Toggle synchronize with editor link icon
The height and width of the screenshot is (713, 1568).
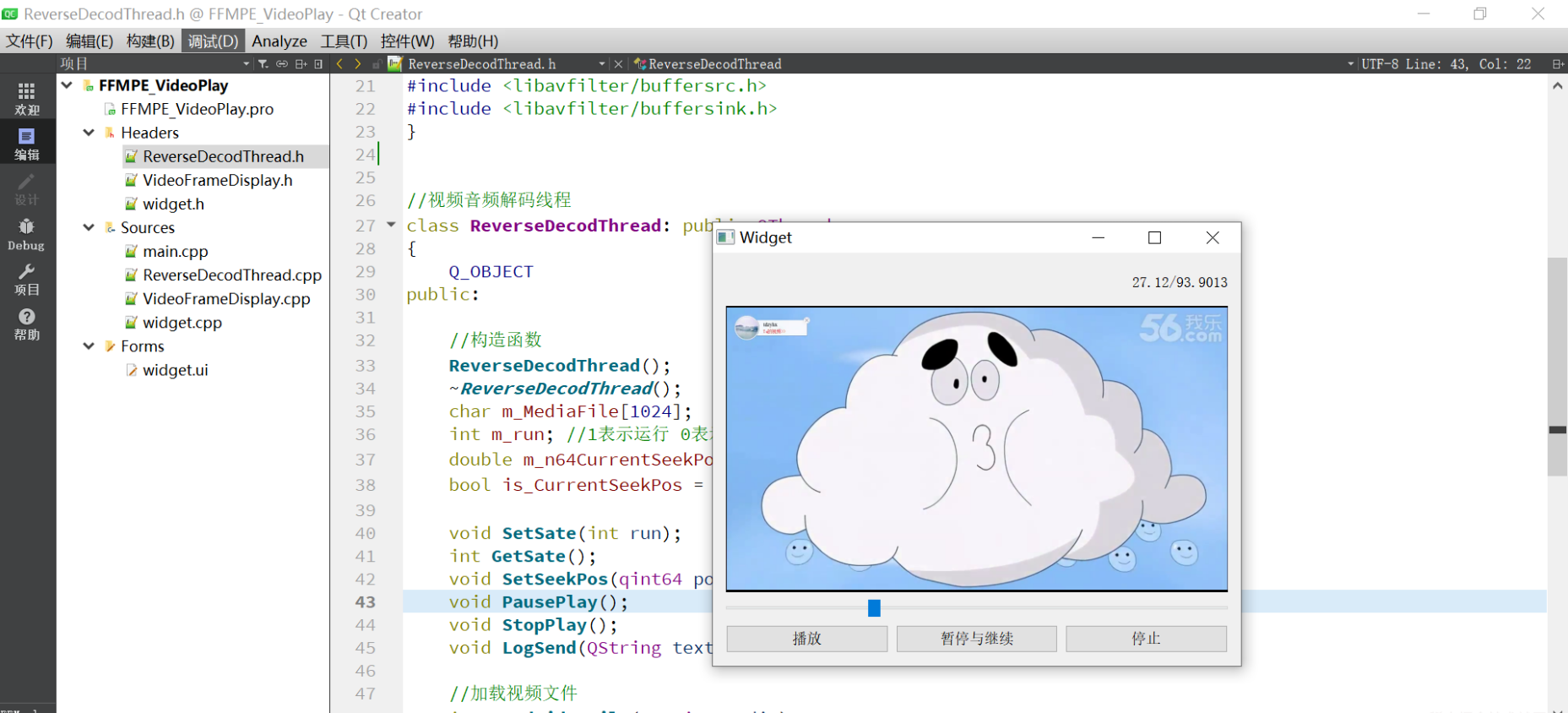(x=282, y=64)
